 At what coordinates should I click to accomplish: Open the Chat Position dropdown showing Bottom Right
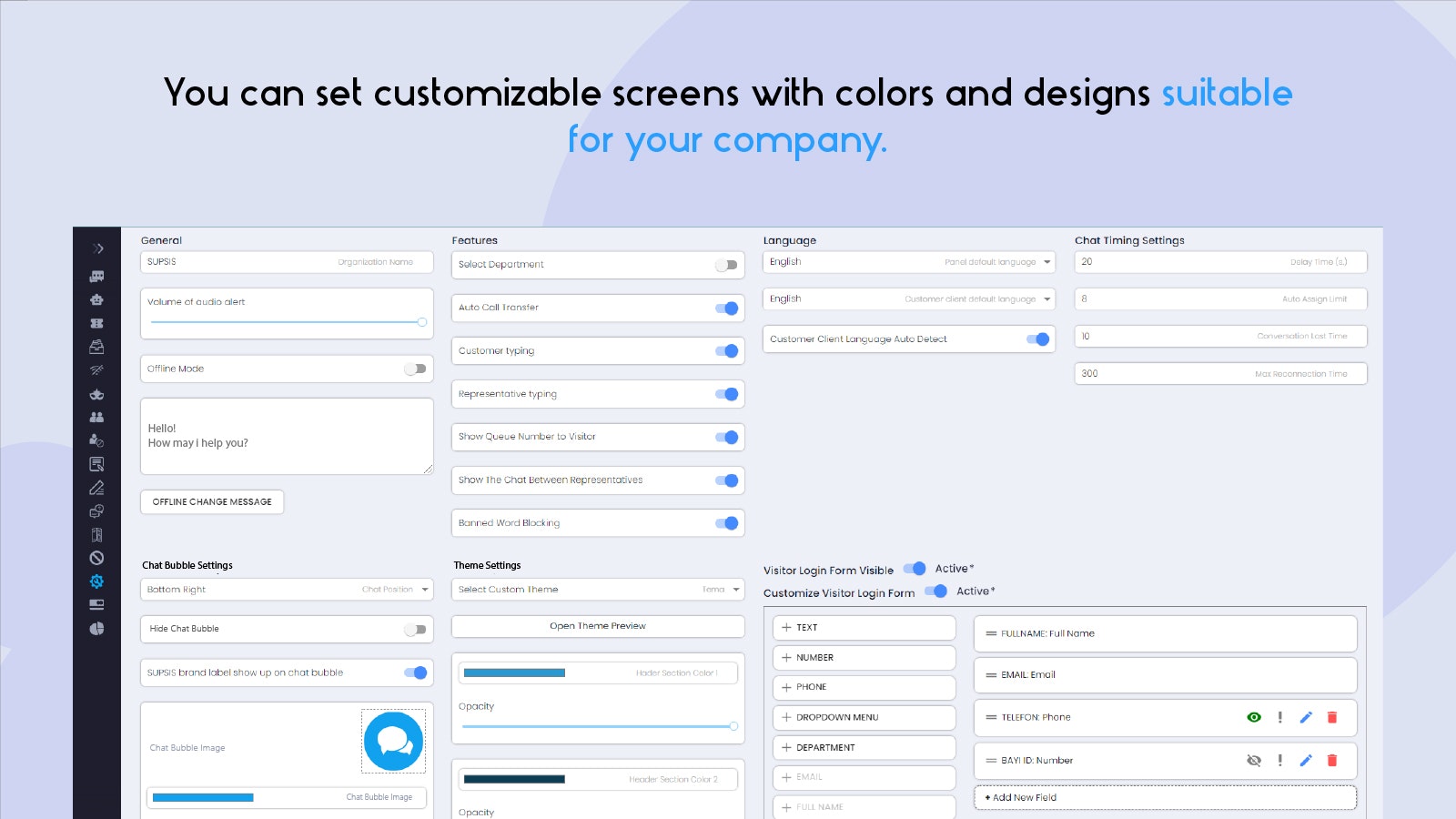[x=424, y=589]
